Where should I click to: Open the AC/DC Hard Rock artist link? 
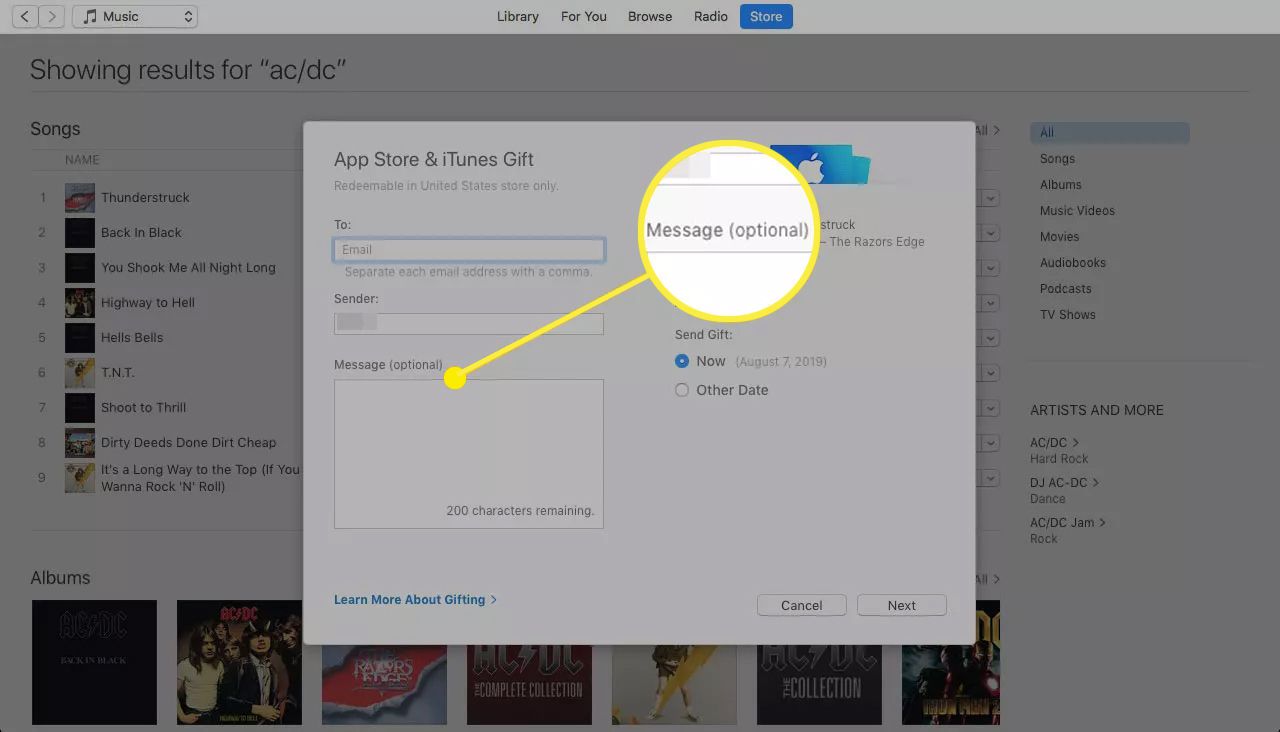pyautogui.click(x=1054, y=442)
